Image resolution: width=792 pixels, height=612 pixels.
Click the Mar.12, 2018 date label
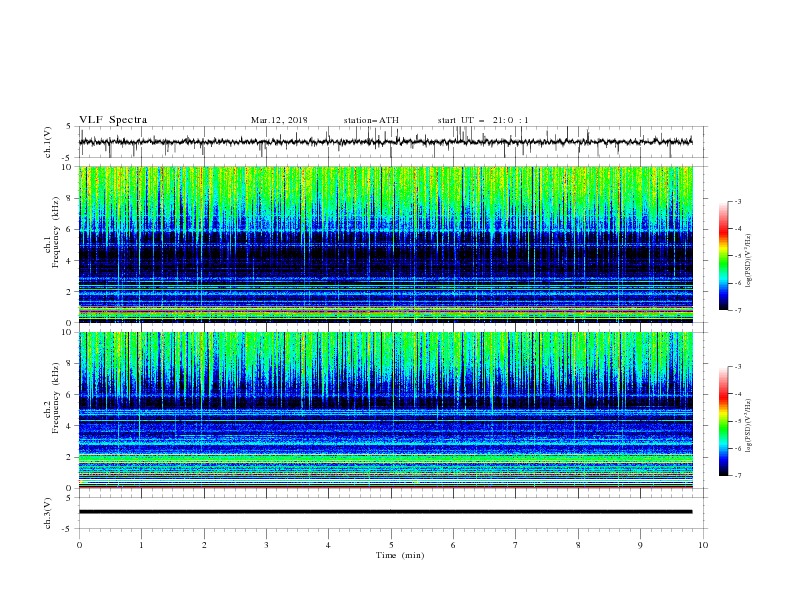click(279, 120)
